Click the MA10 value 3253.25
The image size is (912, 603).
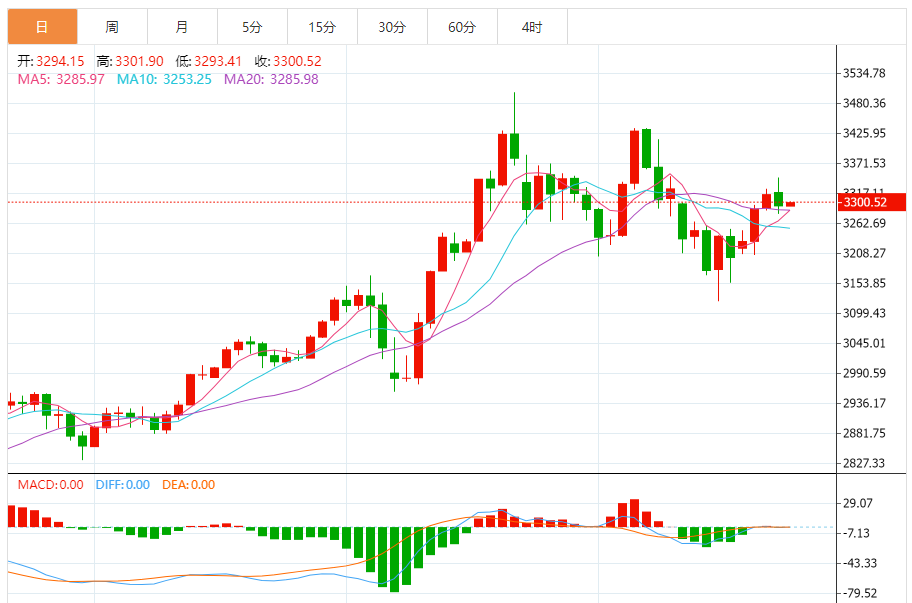click(x=187, y=79)
